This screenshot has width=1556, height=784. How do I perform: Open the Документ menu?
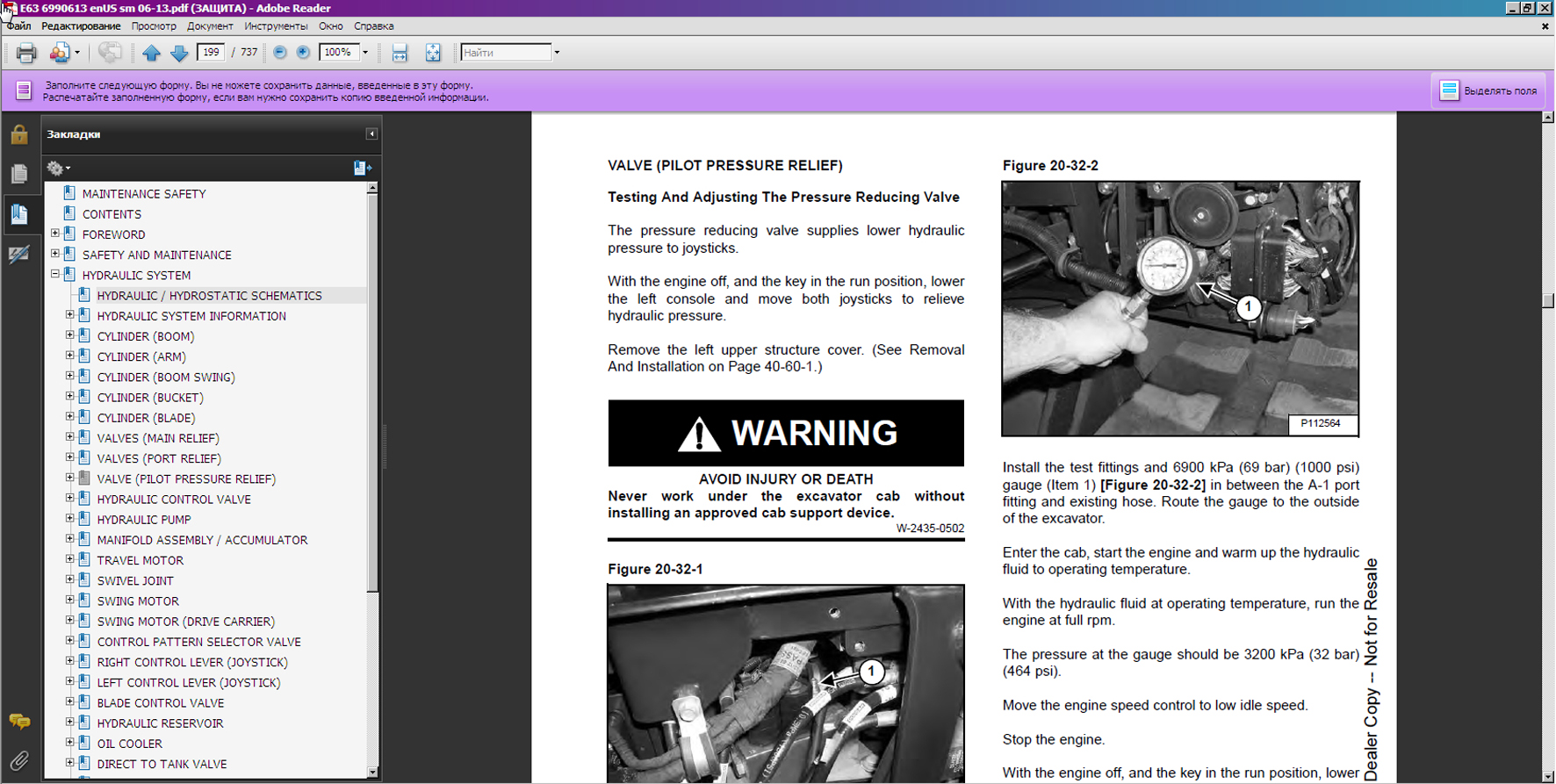coord(210,26)
